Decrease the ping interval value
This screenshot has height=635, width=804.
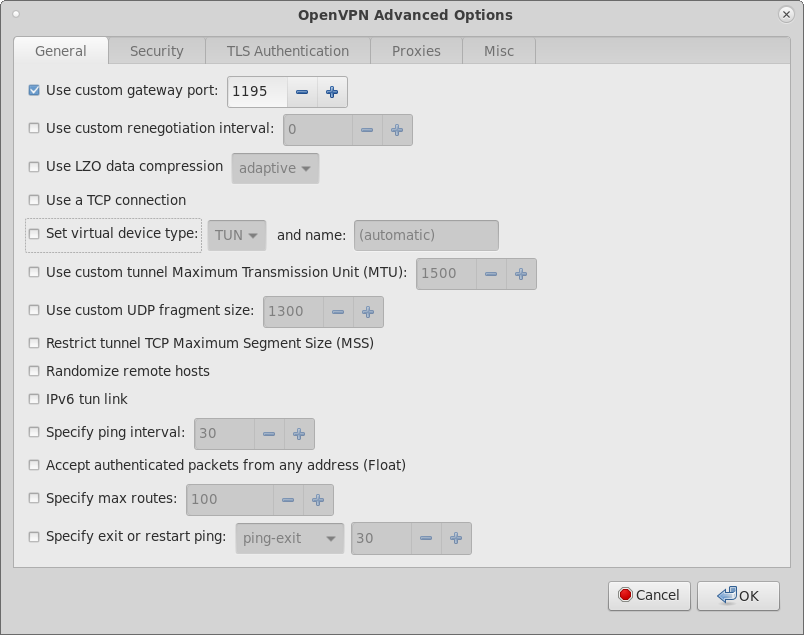[x=269, y=434]
